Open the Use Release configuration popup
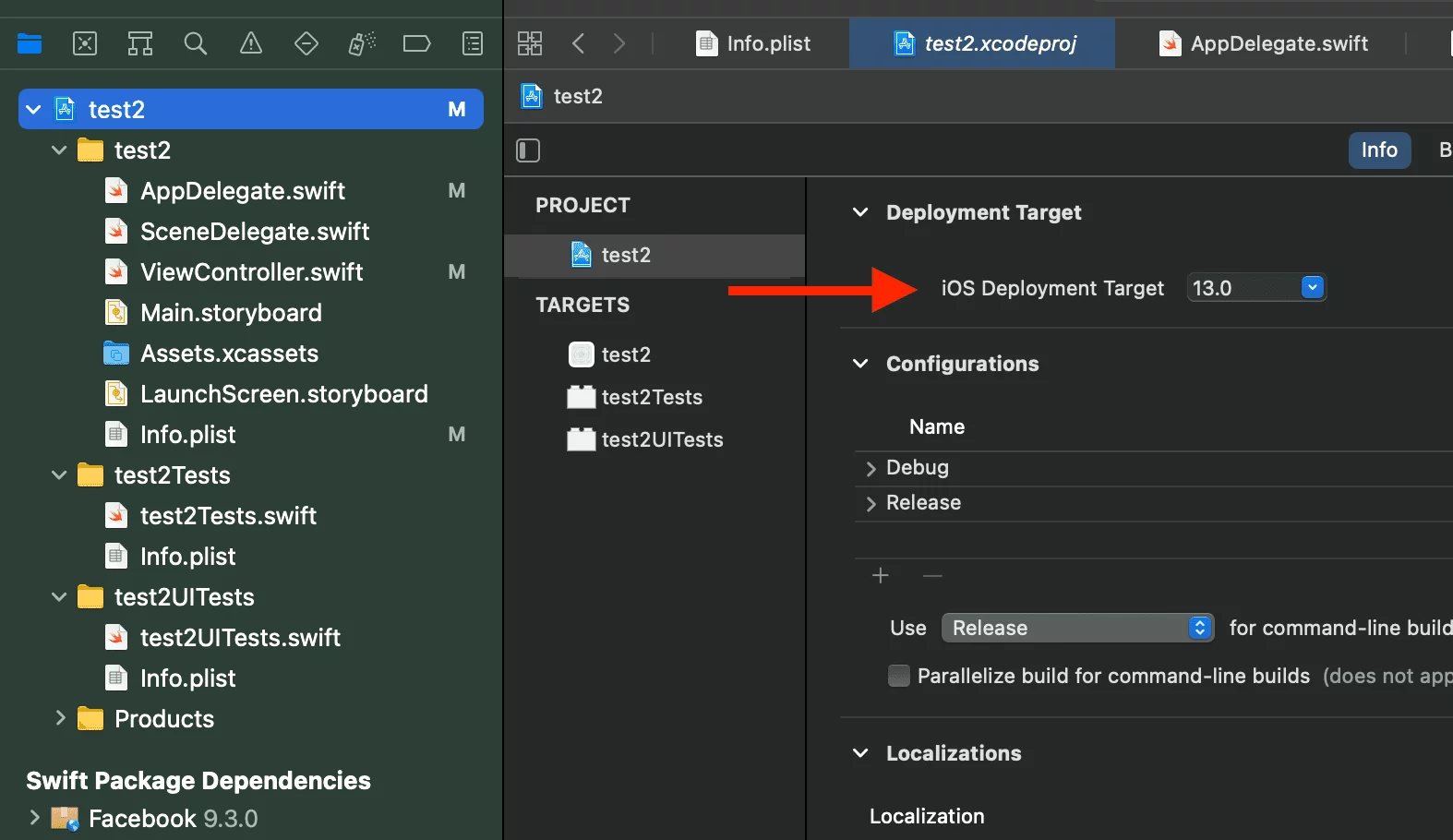This screenshot has width=1453, height=840. click(1077, 628)
